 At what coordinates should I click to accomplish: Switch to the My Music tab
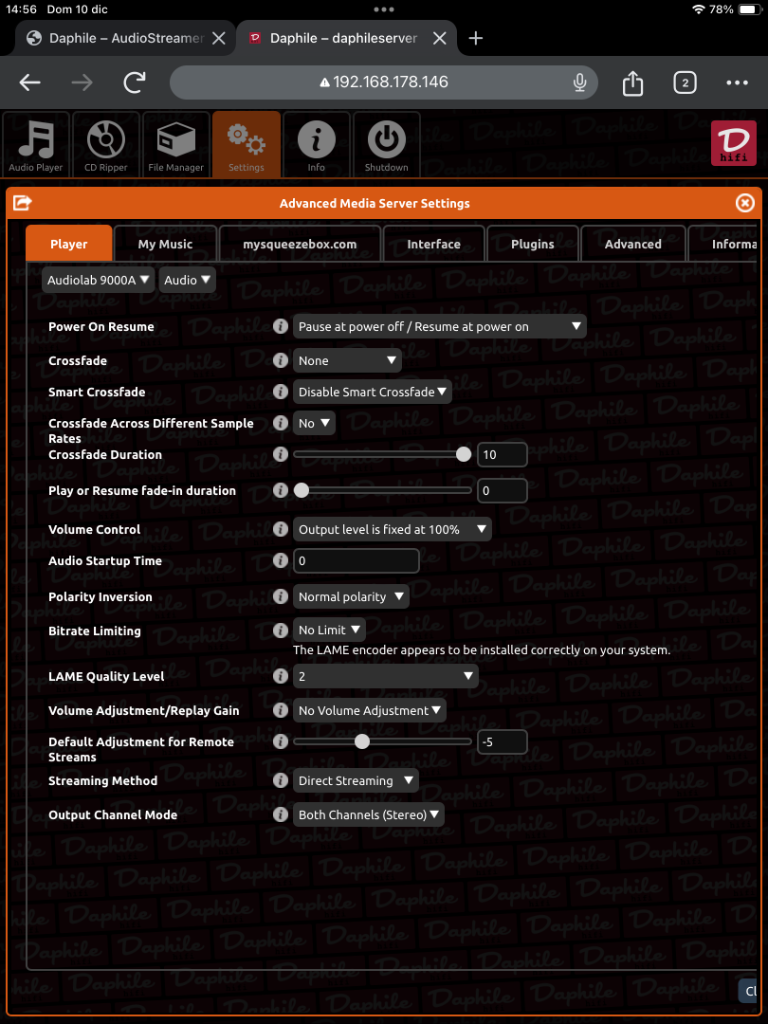(x=165, y=244)
